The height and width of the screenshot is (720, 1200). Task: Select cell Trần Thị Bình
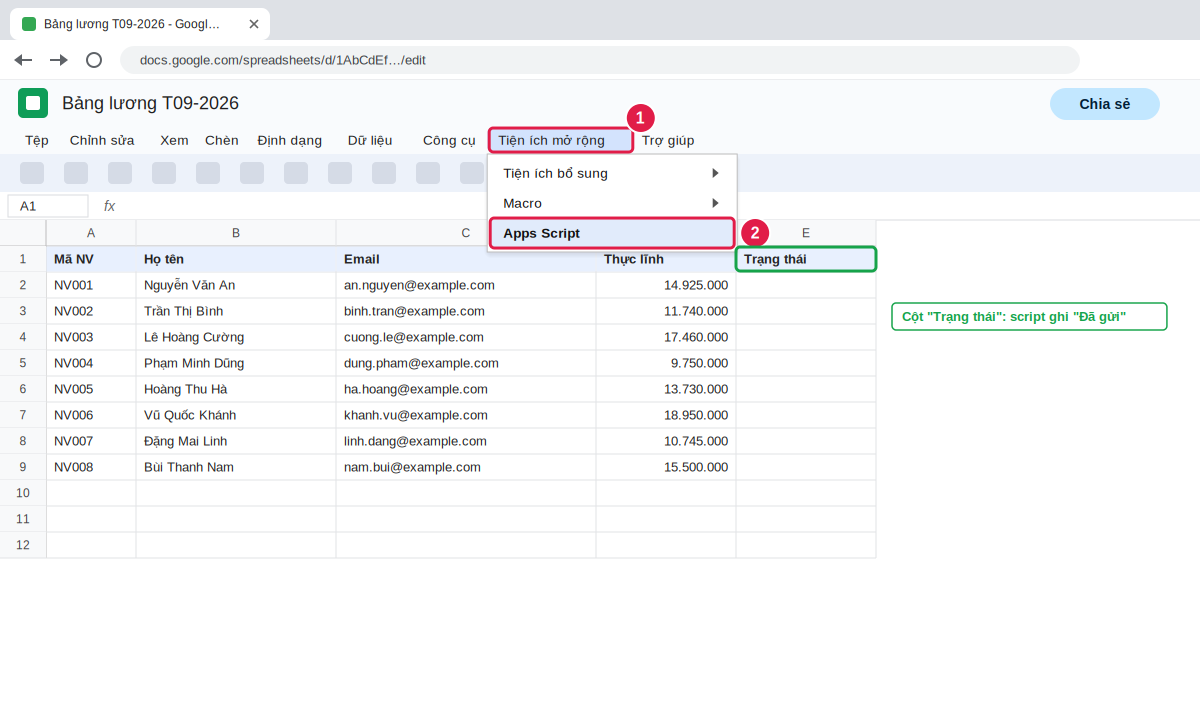click(x=236, y=311)
